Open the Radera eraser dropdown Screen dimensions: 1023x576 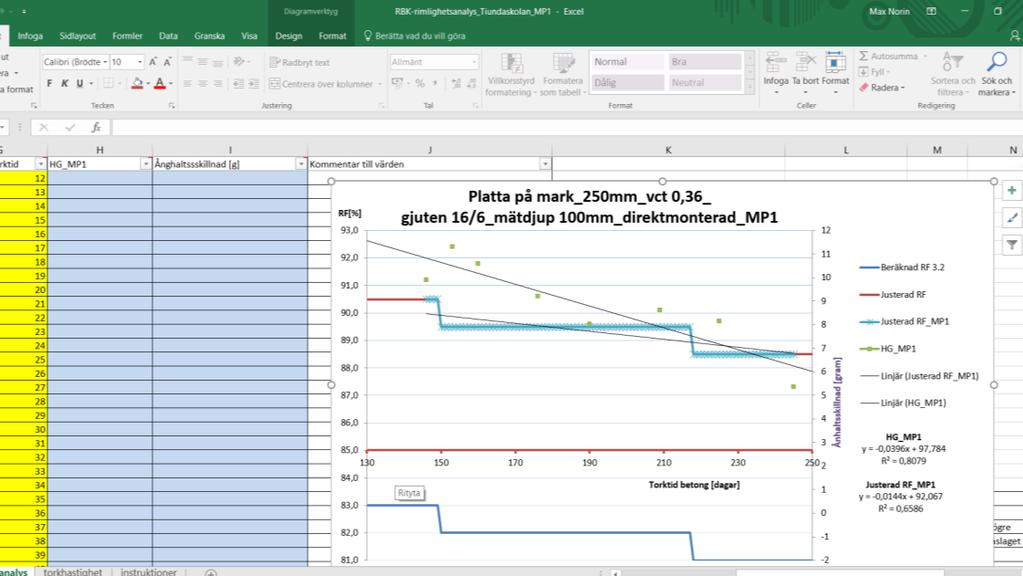882,87
